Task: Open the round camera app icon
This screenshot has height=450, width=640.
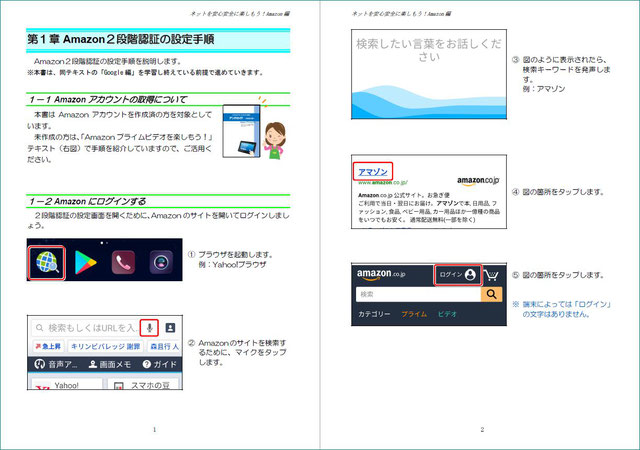Action: point(161,262)
